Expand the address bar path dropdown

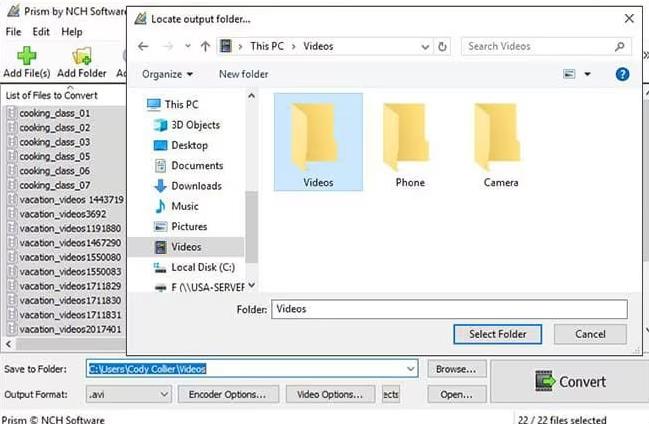click(425, 47)
